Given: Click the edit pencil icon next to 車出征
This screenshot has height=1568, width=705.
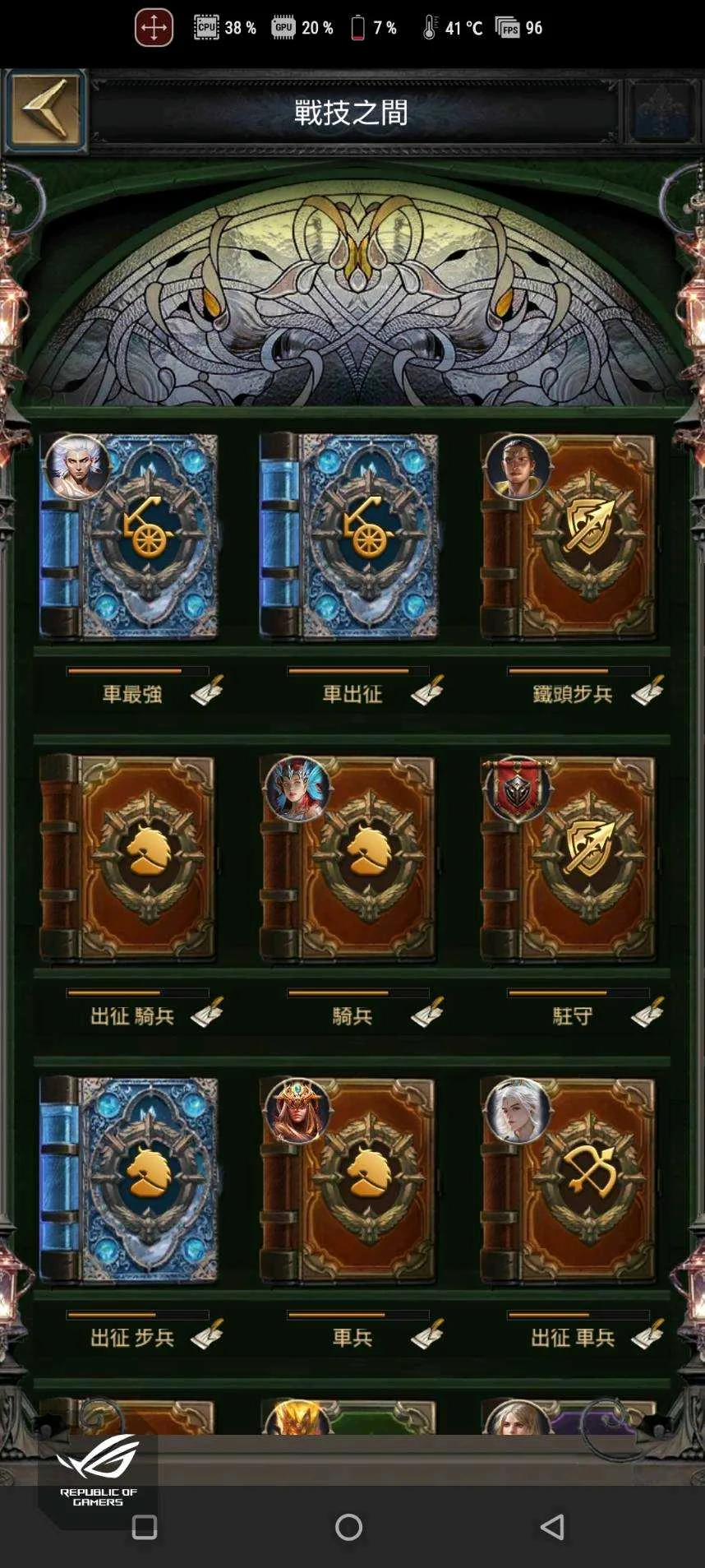Looking at the screenshot, I should pyautogui.click(x=427, y=691).
